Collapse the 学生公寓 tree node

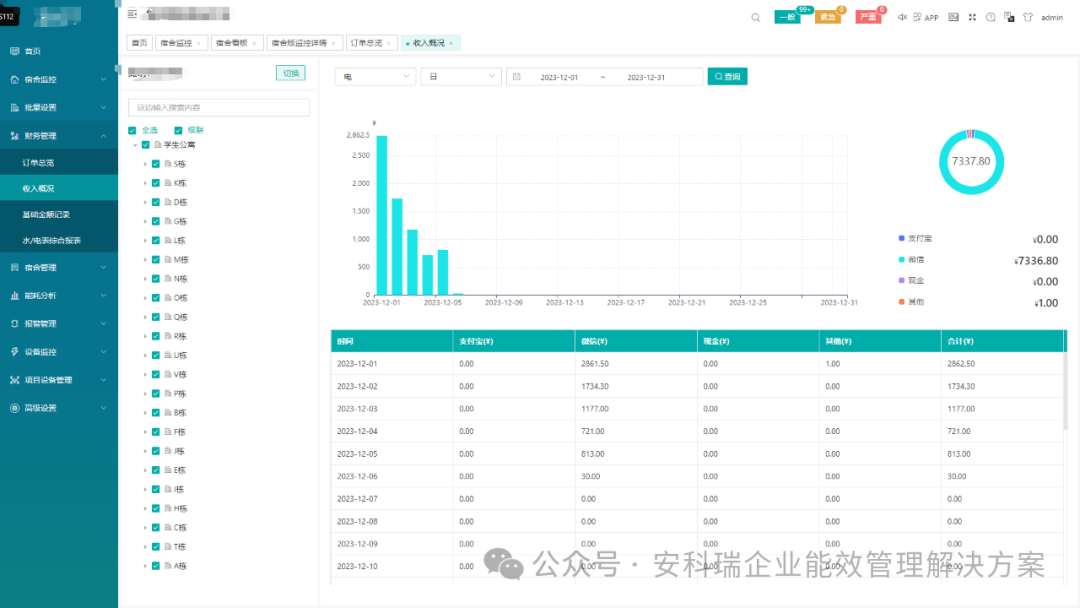point(135,145)
